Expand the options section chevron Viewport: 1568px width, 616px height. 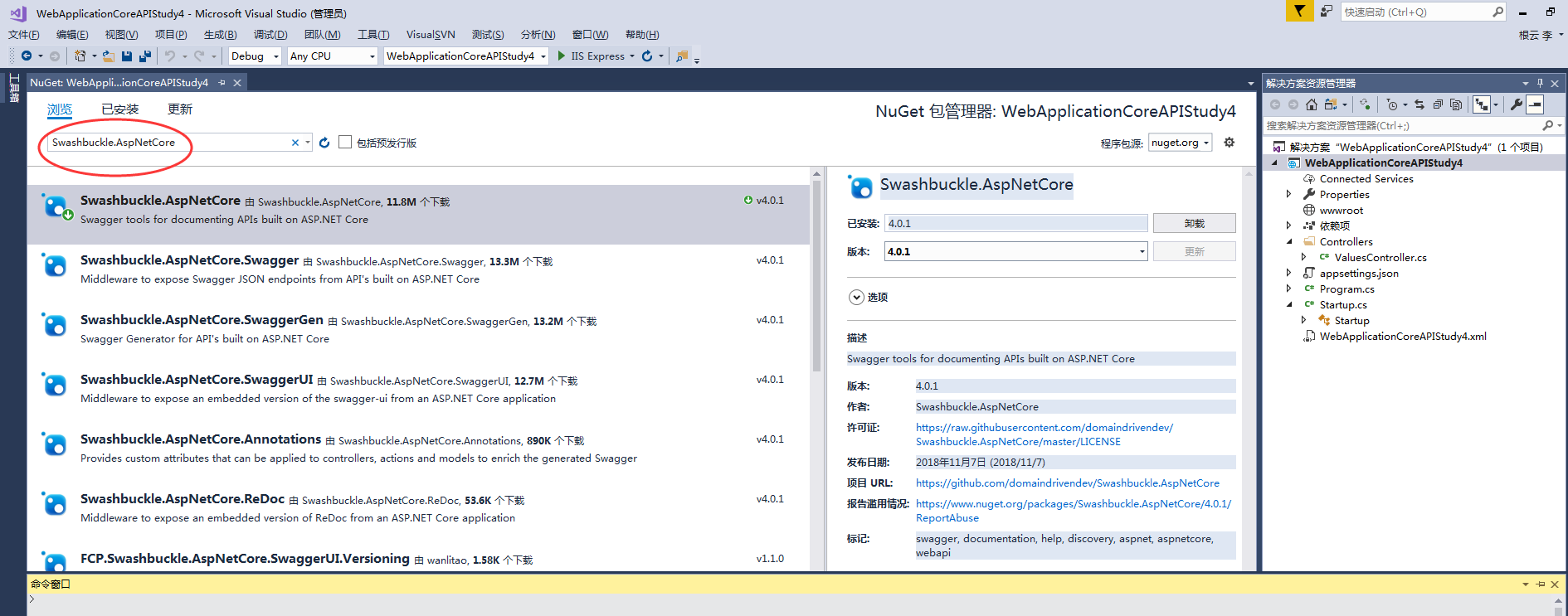(x=856, y=297)
